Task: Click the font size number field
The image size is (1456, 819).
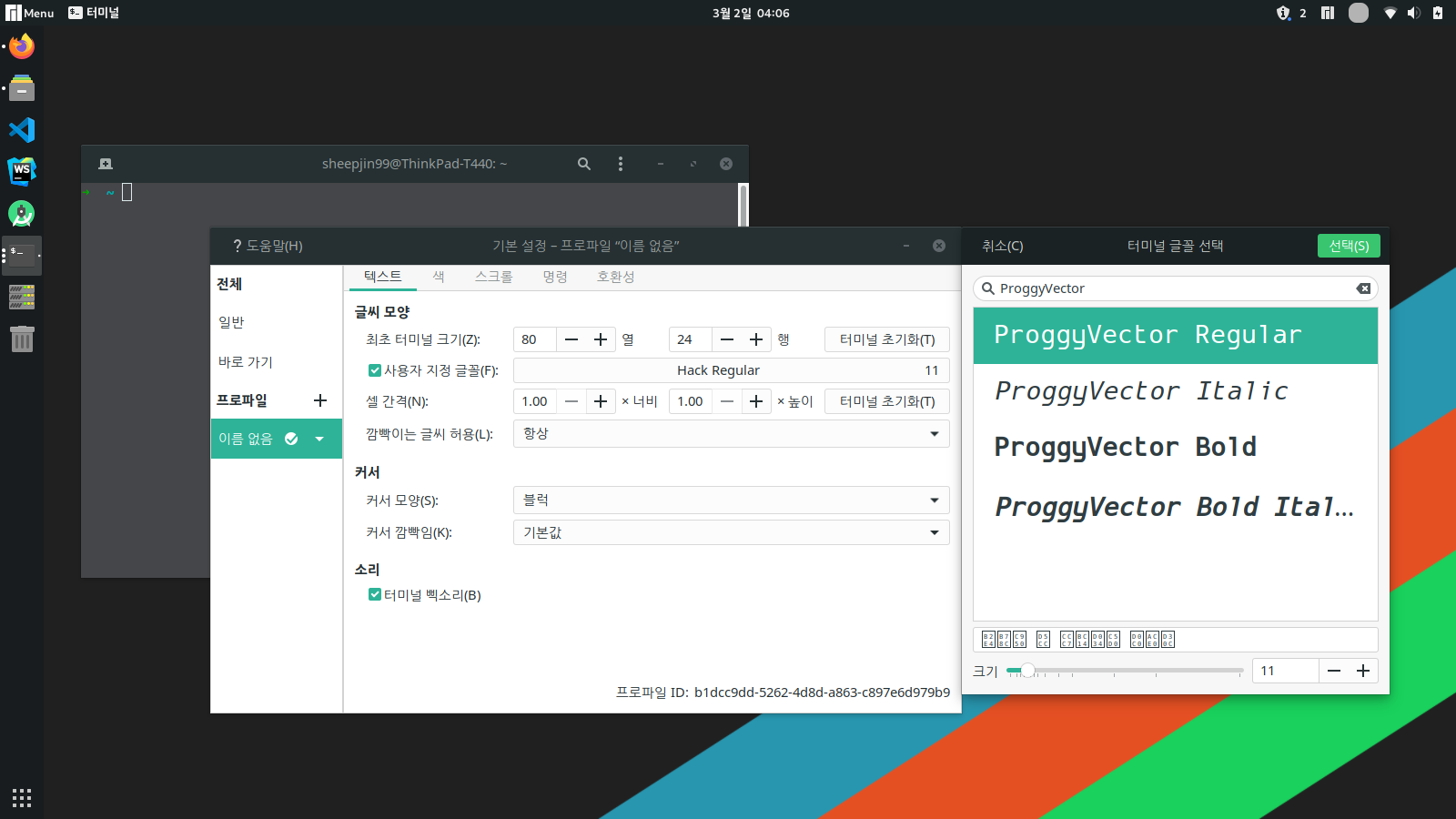Action: coord(1286,671)
